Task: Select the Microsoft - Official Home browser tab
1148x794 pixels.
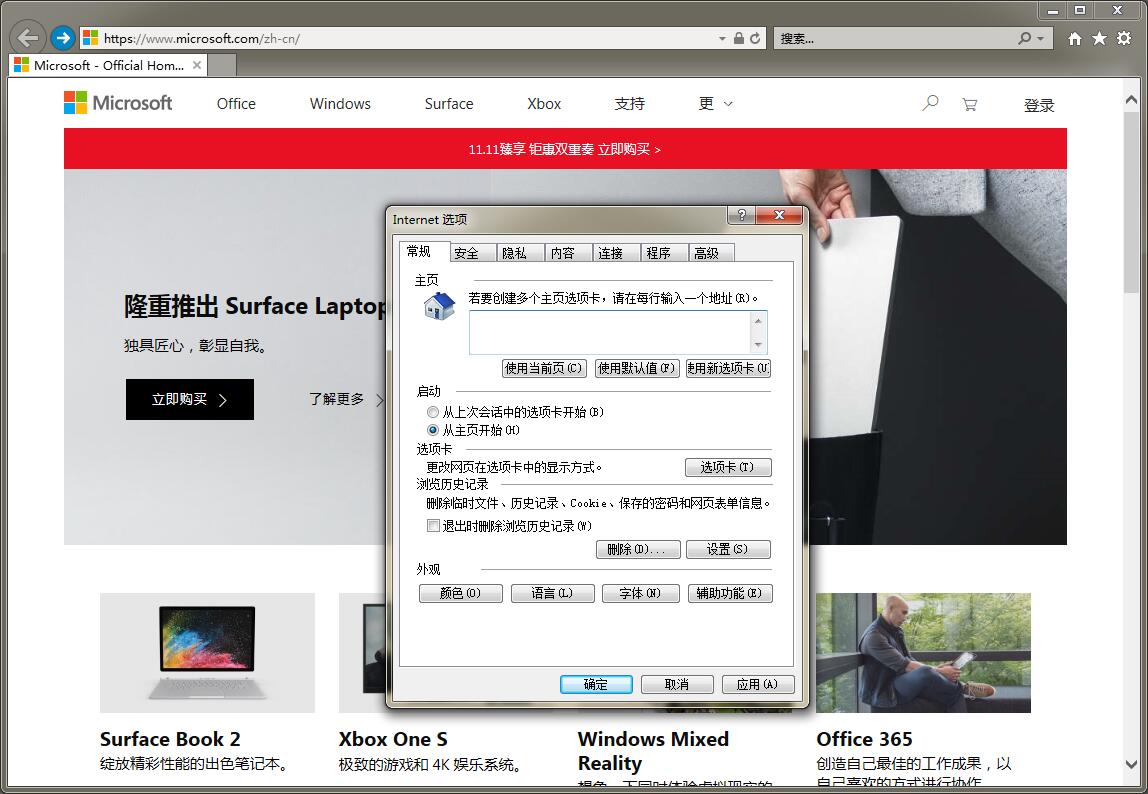Action: click(x=108, y=65)
